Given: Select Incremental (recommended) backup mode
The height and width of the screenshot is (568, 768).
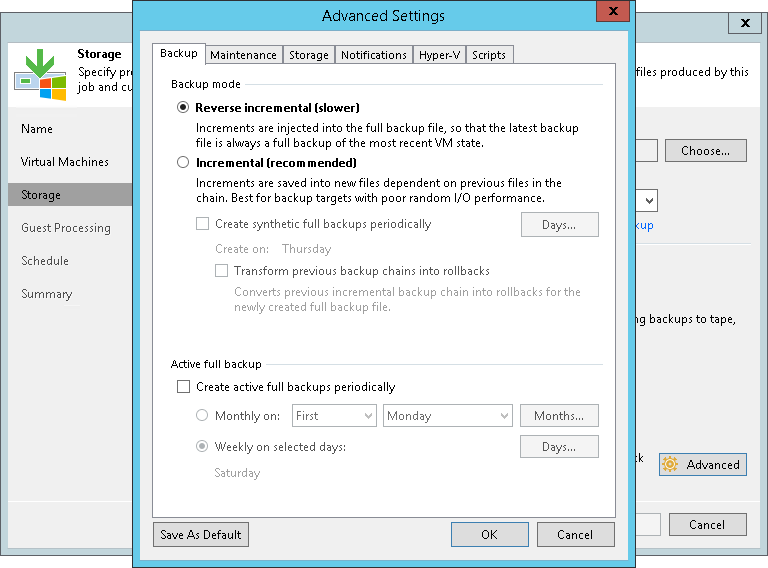Looking at the screenshot, I should [182, 162].
